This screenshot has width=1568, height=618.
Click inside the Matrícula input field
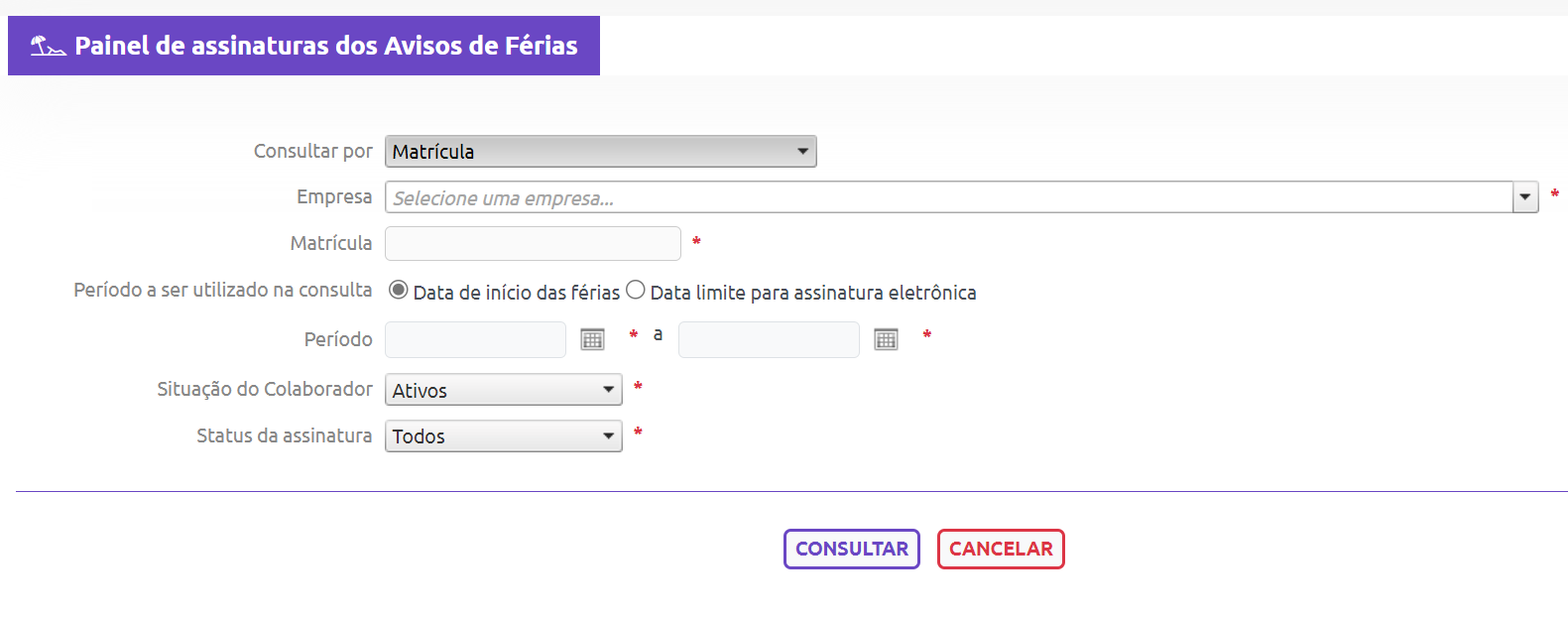[533, 243]
